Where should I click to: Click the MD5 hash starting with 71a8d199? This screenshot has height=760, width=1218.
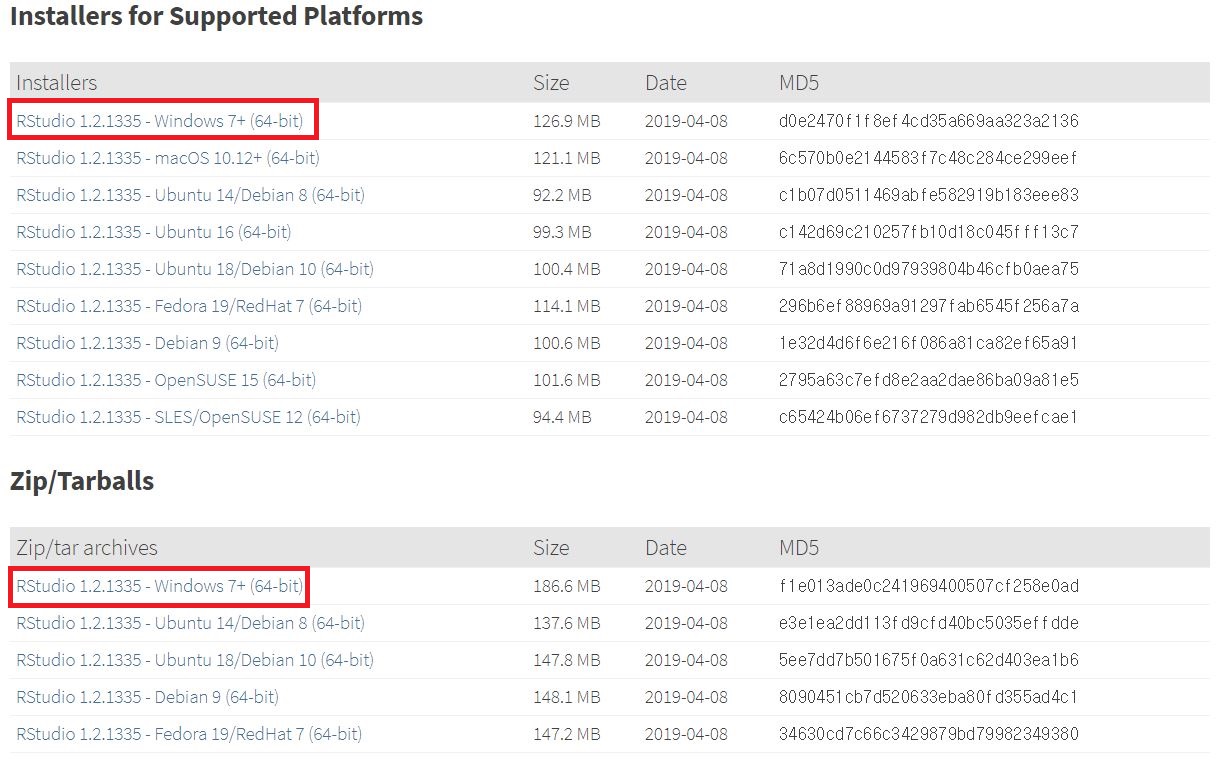pos(929,269)
